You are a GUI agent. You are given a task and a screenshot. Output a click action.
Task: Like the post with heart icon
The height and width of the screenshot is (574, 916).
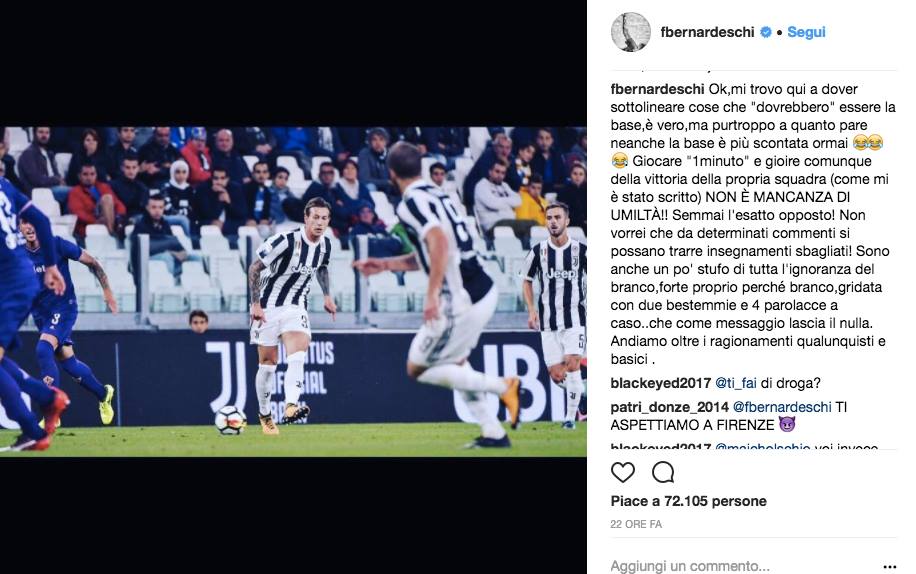pos(623,472)
